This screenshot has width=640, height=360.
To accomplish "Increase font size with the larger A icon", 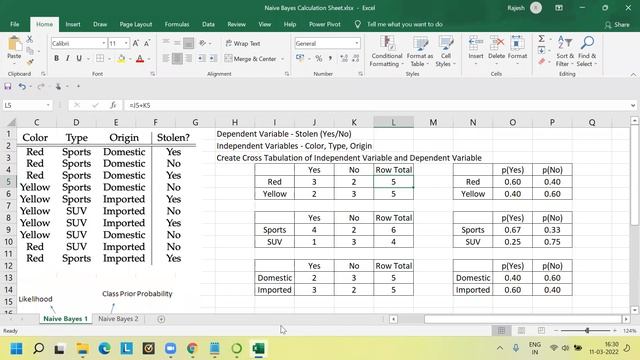I will coord(136,43).
